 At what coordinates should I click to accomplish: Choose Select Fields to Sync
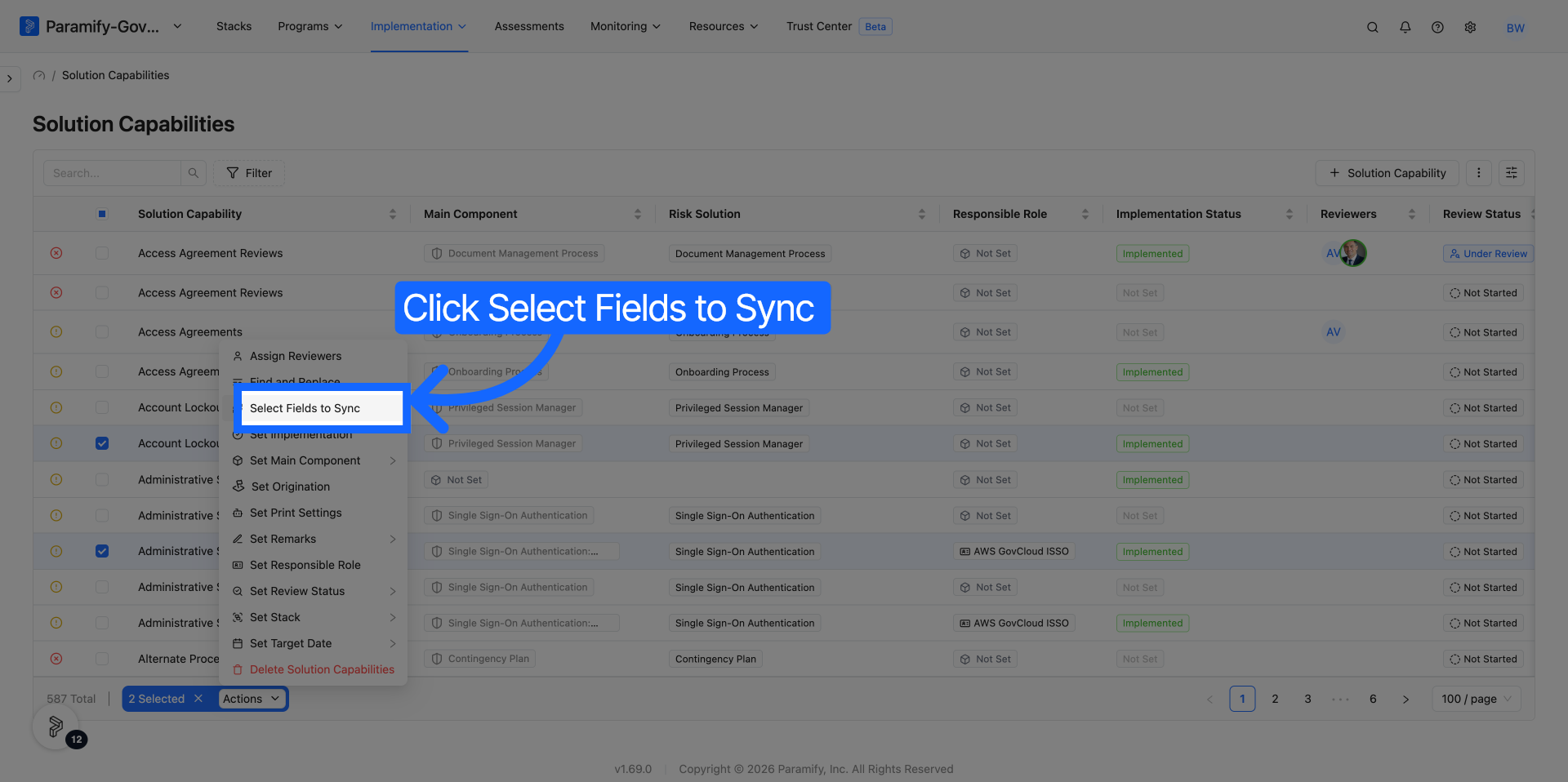coord(322,408)
